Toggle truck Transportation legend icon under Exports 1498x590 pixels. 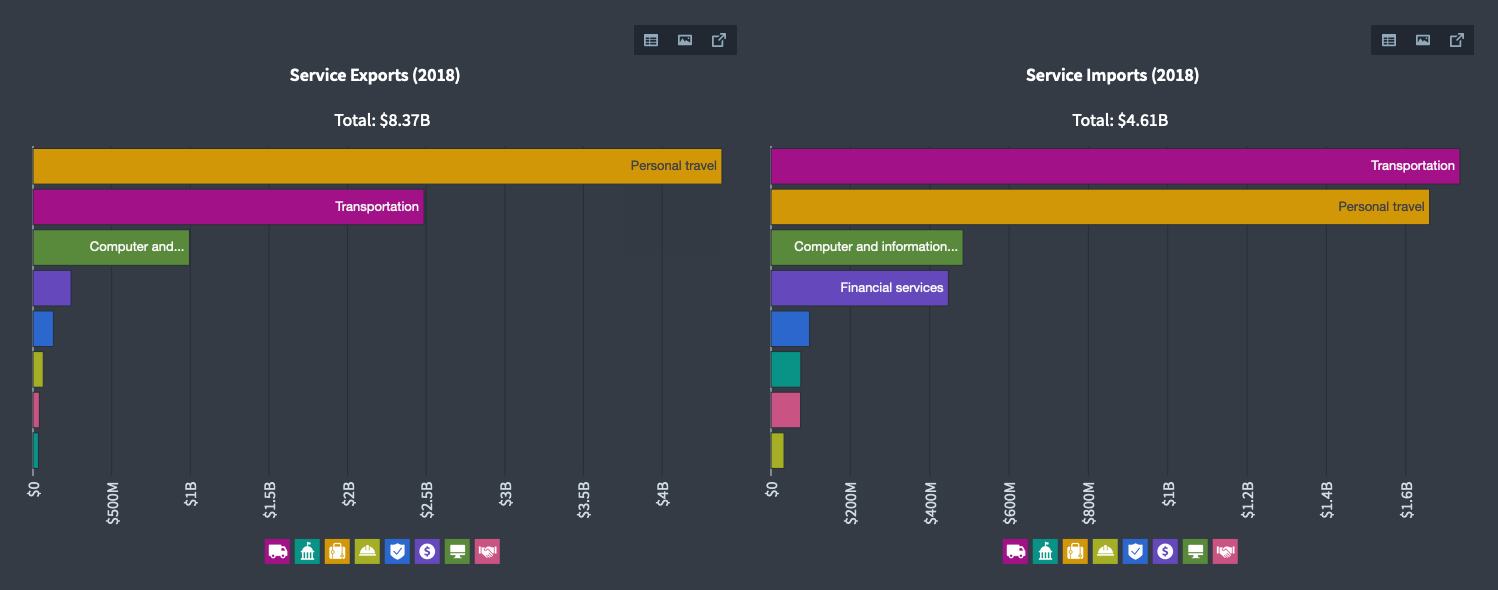click(x=277, y=551)
